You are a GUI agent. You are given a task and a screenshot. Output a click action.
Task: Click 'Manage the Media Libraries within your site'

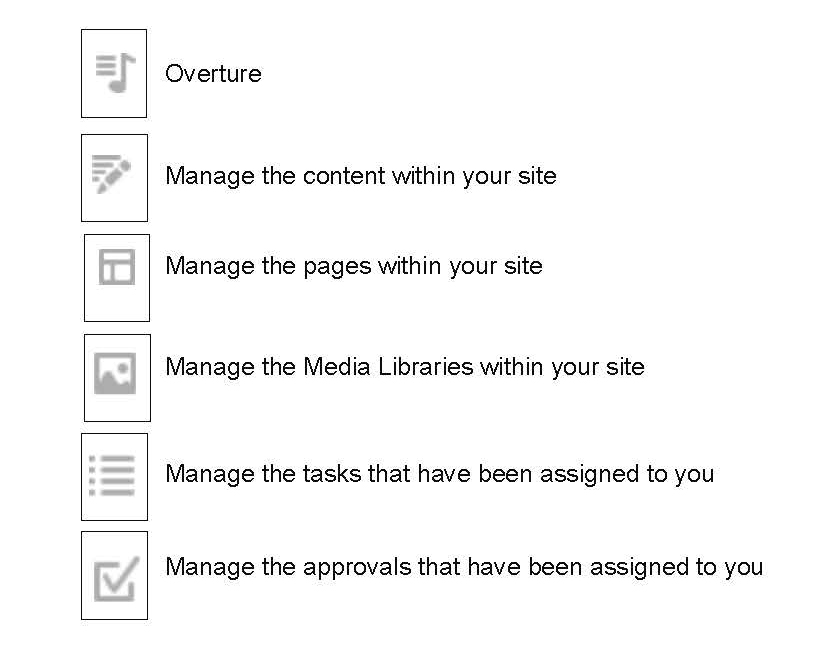click(404, 367)
